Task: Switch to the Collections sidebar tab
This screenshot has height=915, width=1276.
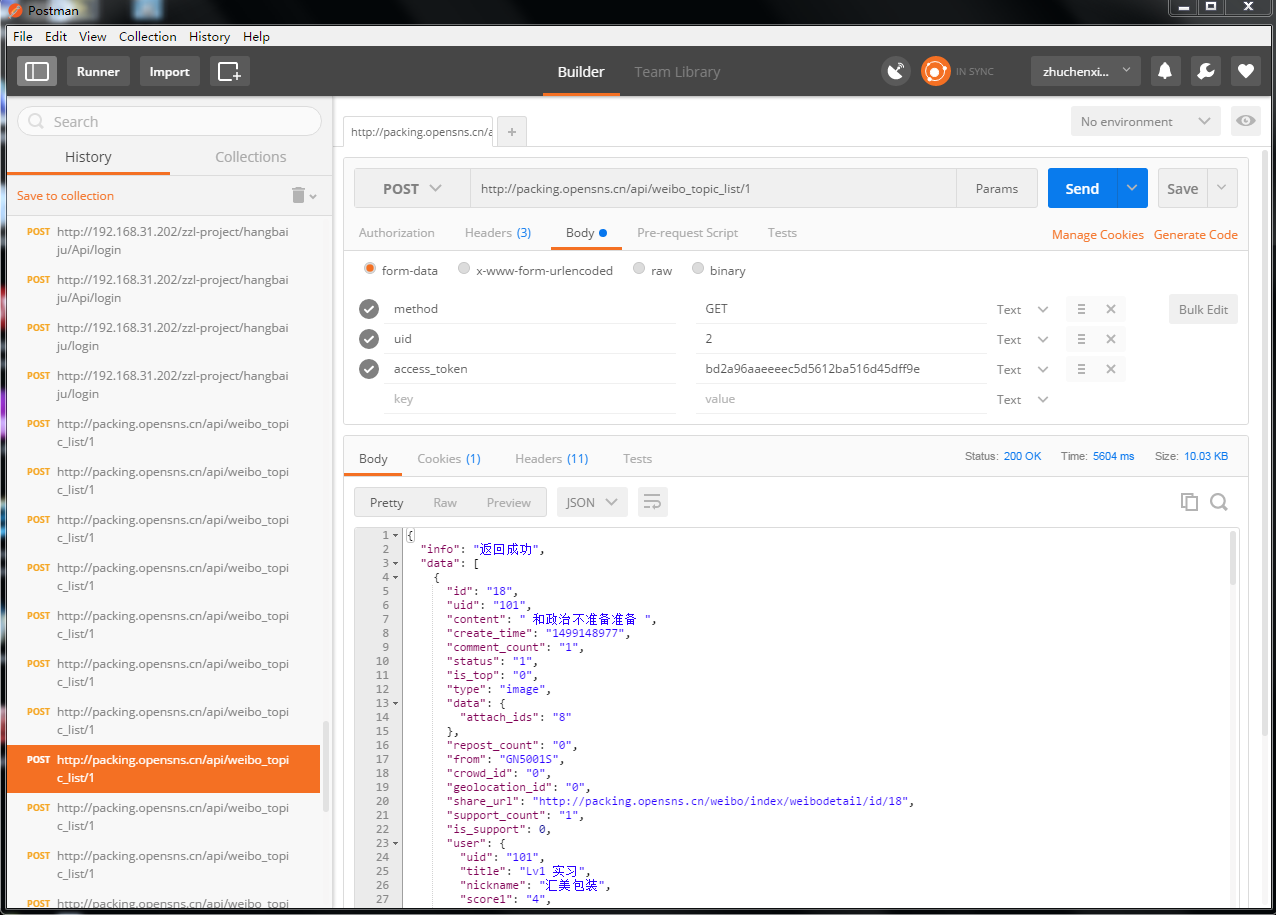Action: 251,157
